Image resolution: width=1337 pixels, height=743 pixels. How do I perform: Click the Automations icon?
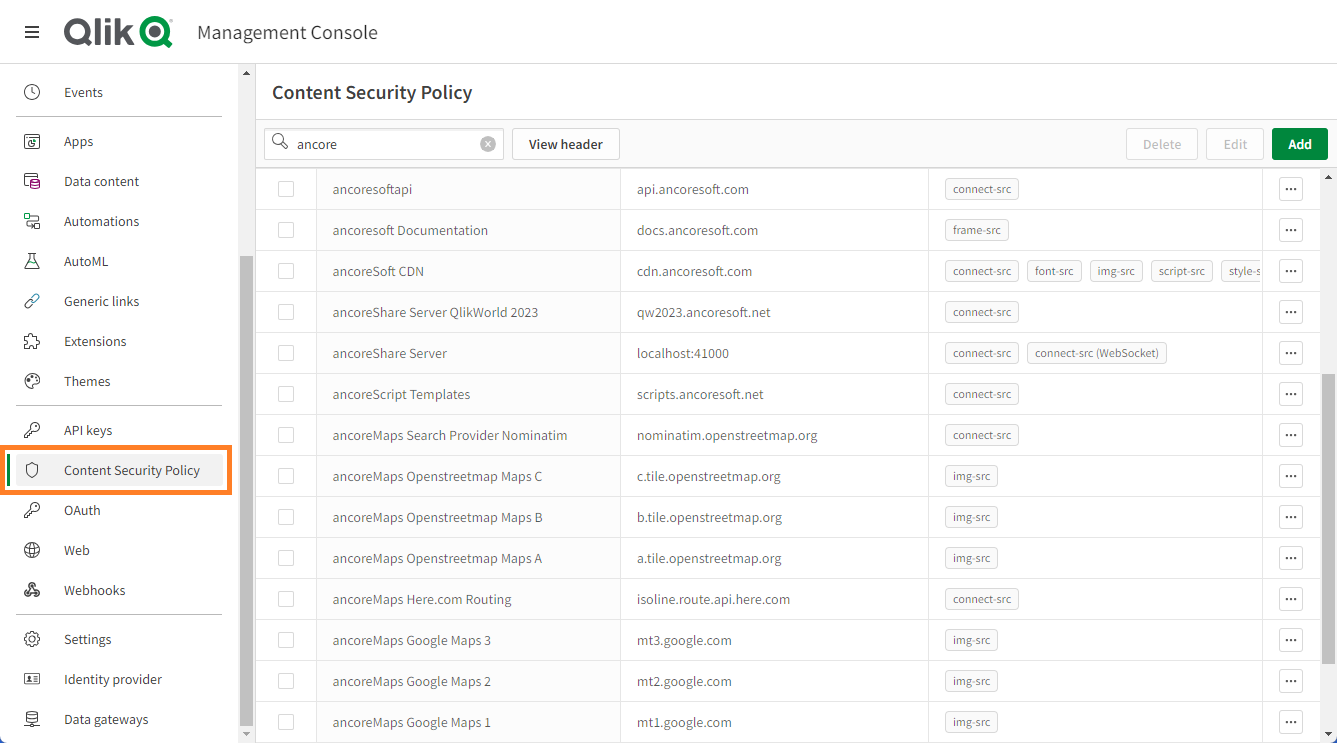coord(32,221)
